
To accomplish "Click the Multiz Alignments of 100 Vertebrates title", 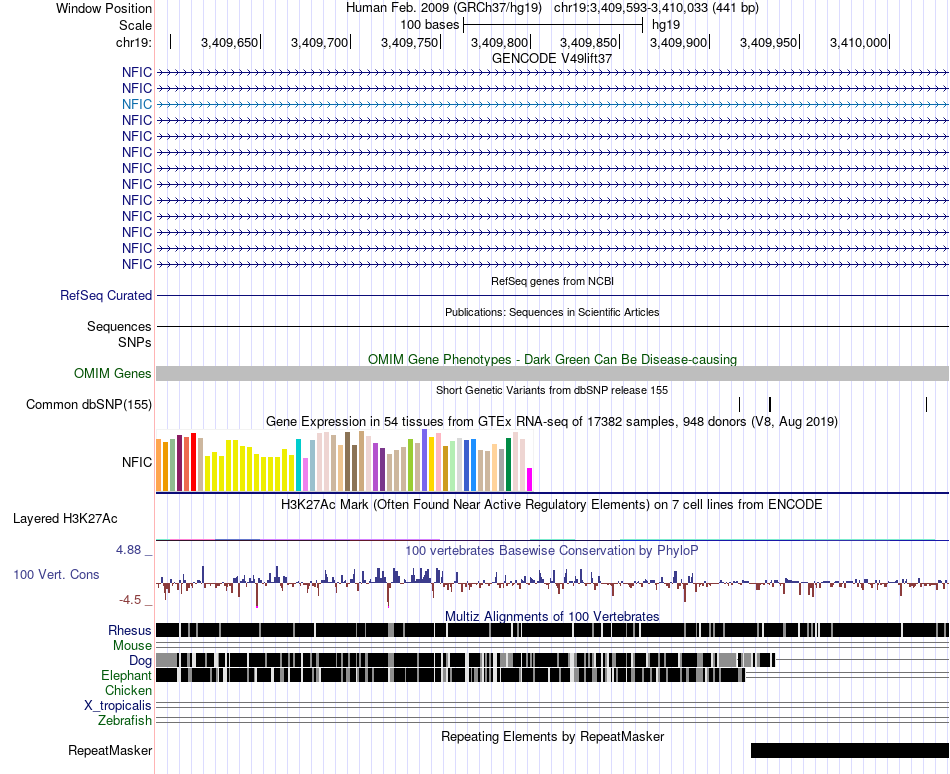I will point(552,617).
